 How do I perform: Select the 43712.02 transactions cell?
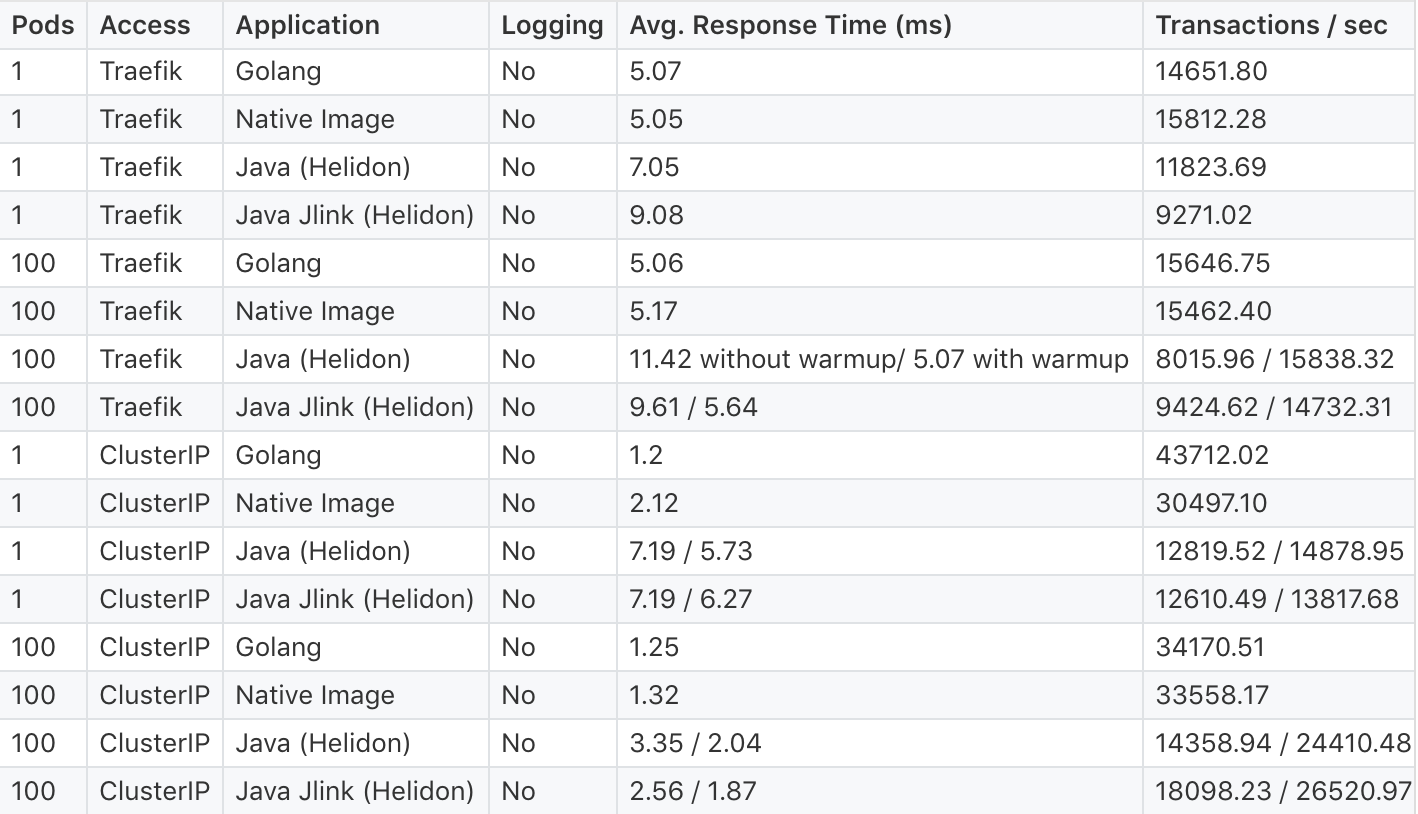tap(1280, 455)
